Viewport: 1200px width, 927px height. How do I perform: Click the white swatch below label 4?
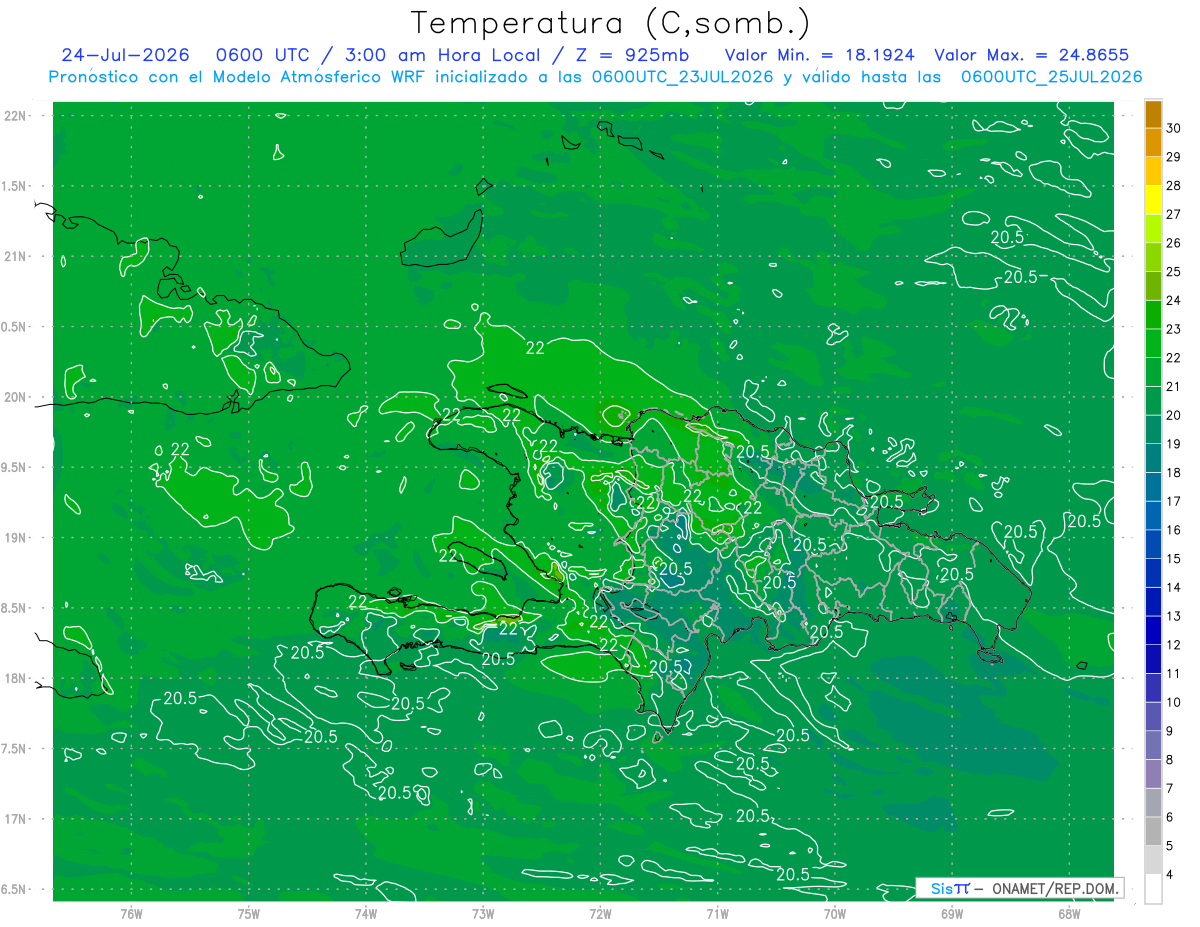1153,889
